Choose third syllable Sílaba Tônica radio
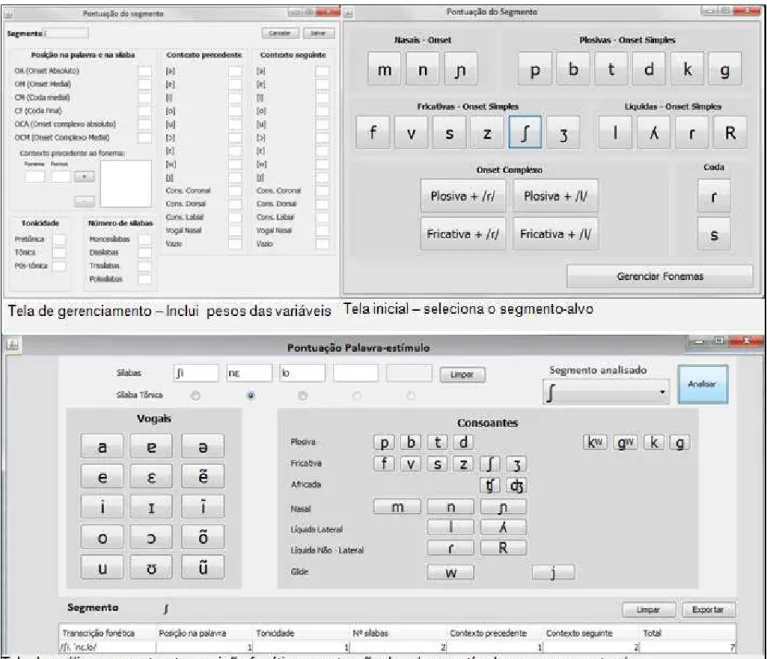This screenshot has width=767, height=659. [303, 395]
